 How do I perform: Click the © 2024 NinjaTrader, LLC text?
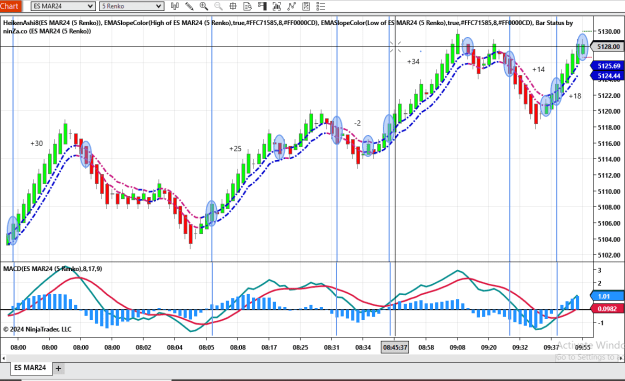point(37,329)
